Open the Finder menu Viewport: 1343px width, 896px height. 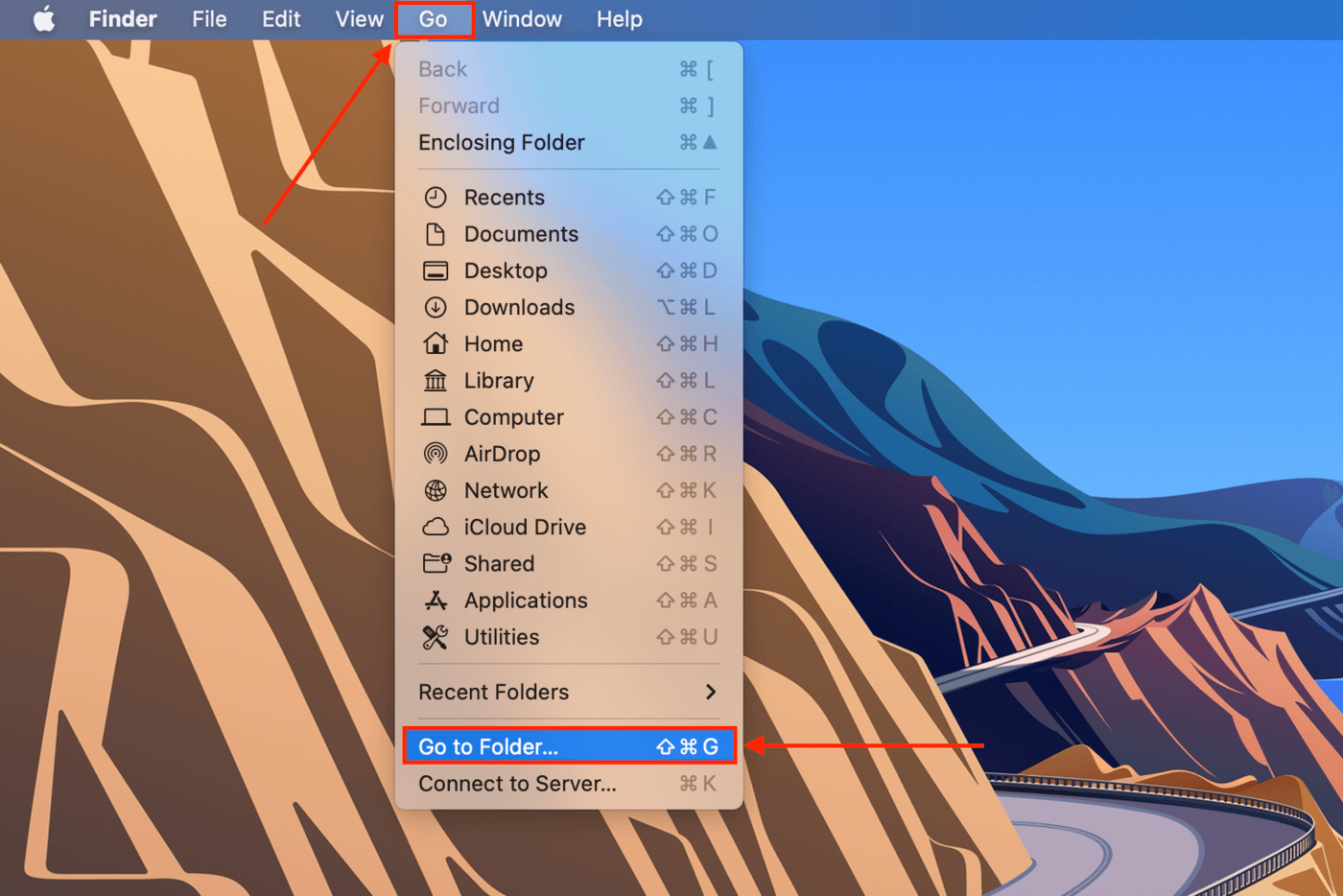[123, 19]
